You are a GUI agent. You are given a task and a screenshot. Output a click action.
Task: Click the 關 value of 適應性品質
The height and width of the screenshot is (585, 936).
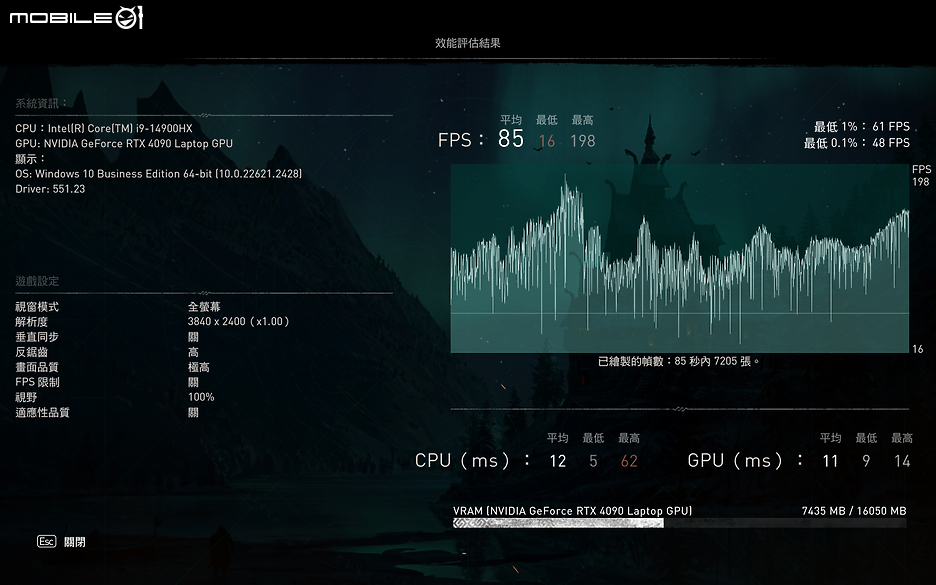[x=193, y=412]
